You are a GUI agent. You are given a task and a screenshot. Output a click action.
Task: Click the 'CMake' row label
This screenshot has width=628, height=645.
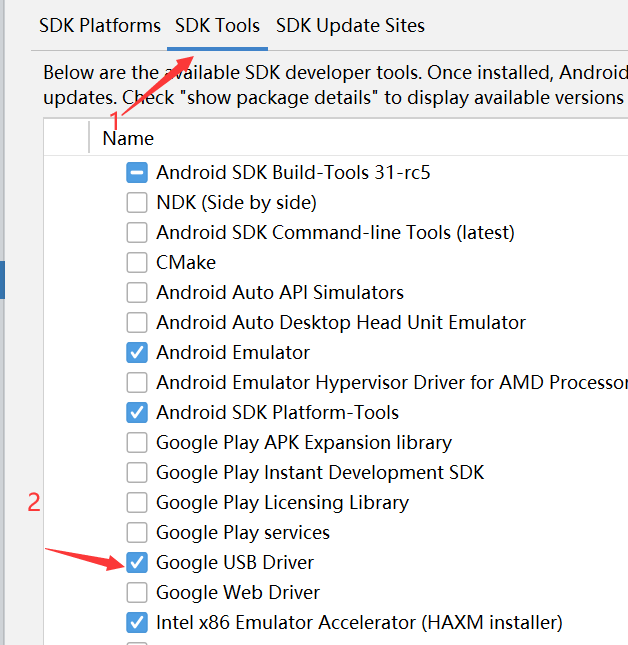coord(186,262)
